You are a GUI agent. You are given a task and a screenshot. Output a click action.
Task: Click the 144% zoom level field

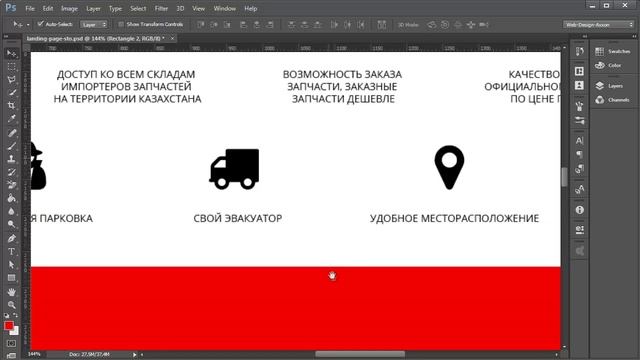click(x=34, y=354)
